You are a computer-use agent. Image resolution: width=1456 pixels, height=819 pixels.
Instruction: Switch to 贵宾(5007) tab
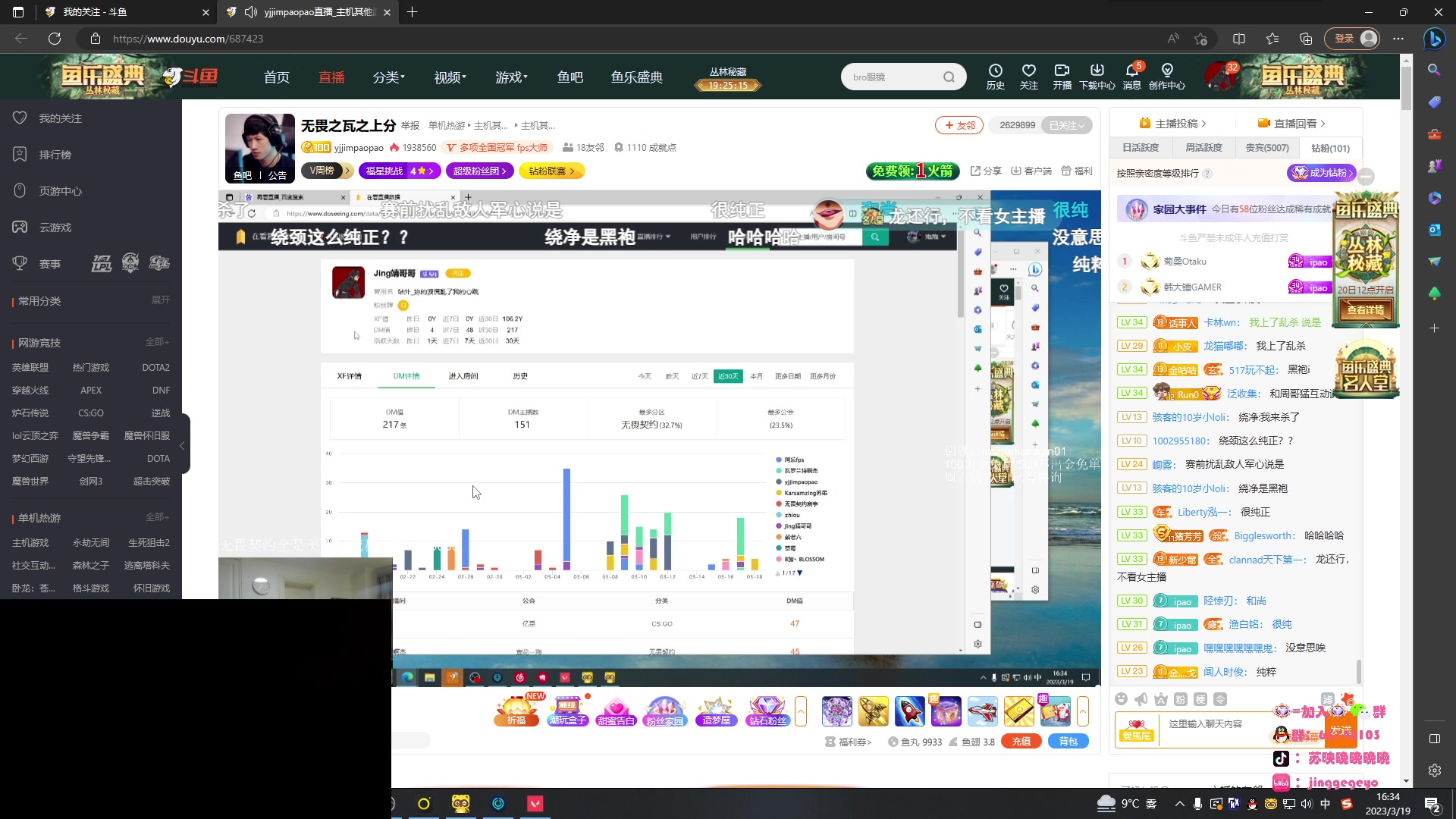click(x=1266, y=148)
